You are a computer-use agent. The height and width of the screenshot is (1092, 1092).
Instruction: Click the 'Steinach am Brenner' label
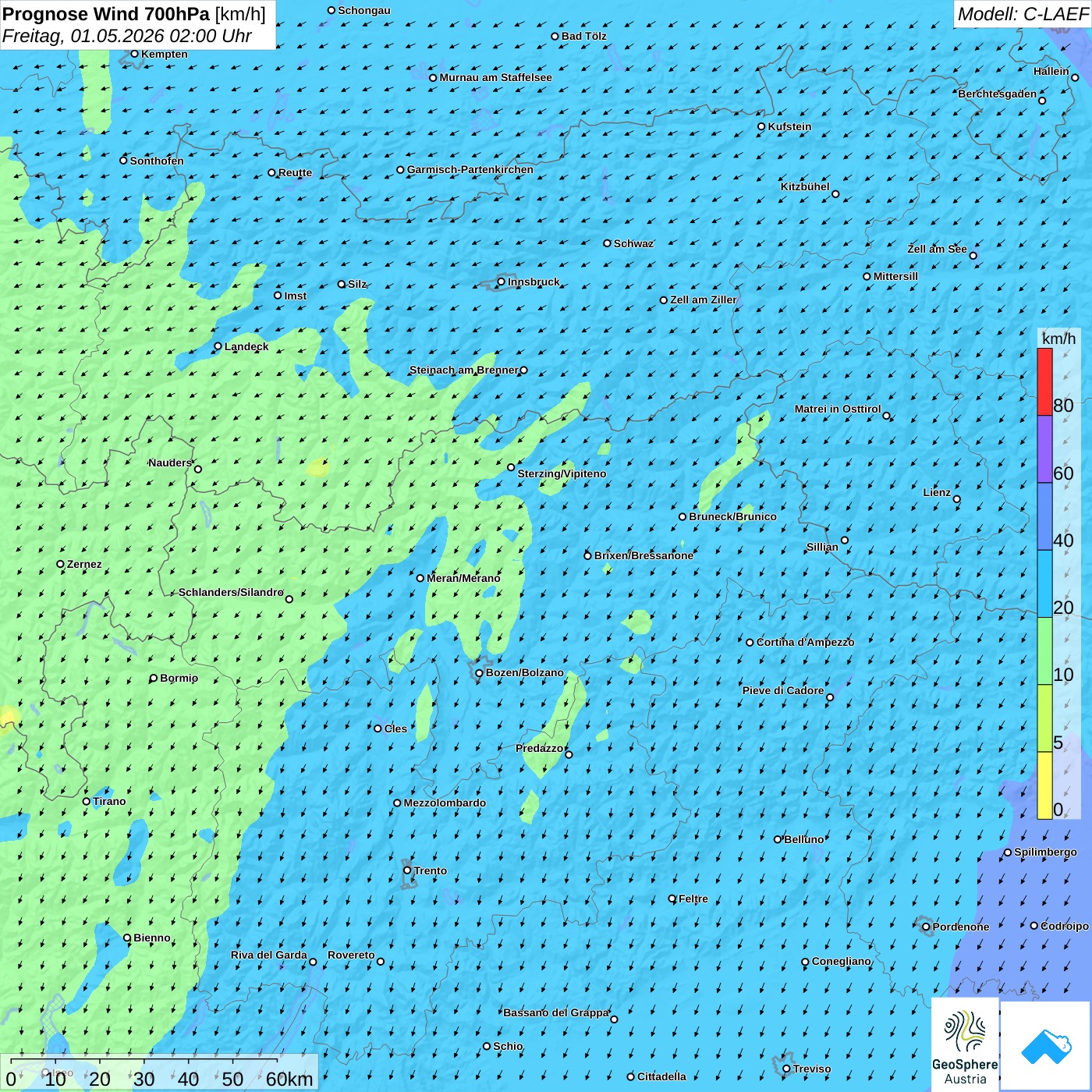click(x=464, y=370)
